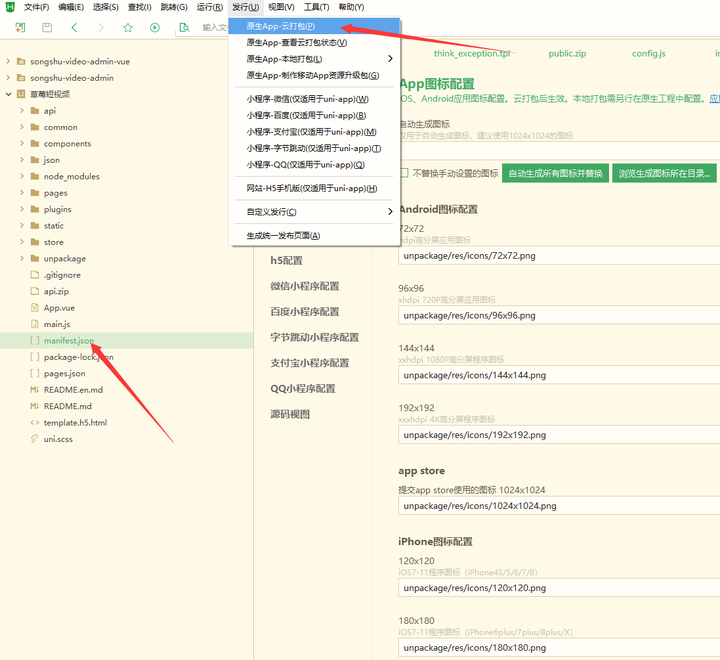Switch to public.zip editor tab
The height and width of the screenshot is (660, 720).
pyautogui.click(x=567, y=54)
